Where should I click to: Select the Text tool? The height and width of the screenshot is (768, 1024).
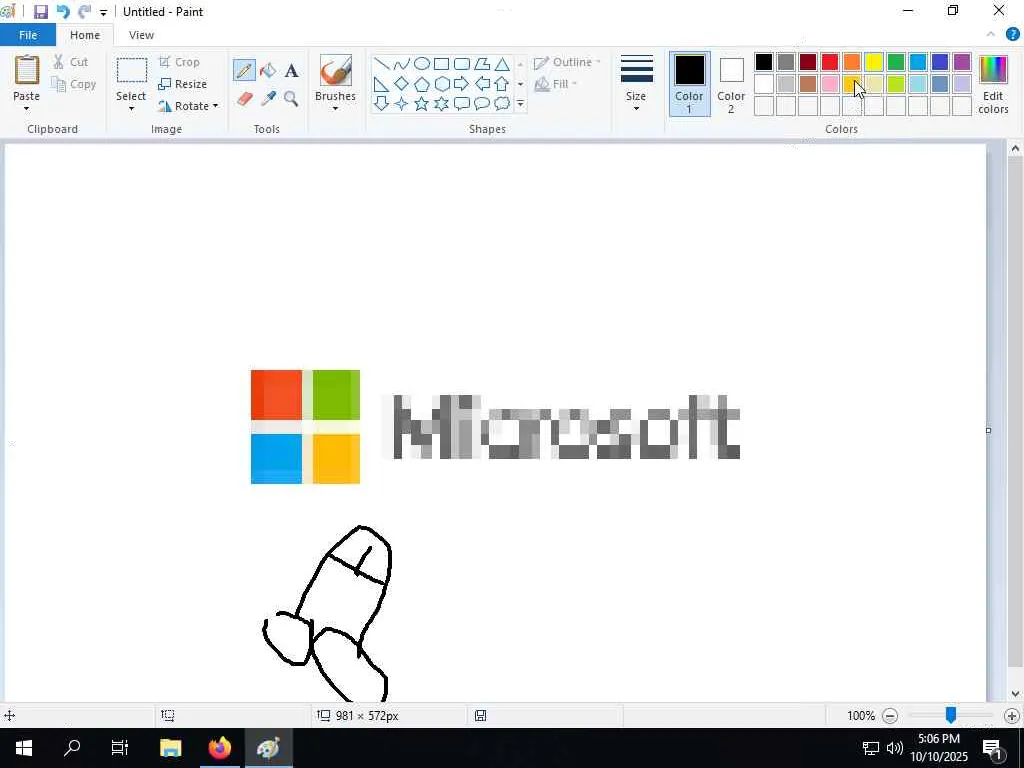pyautogui.click(x=291, y=70)
